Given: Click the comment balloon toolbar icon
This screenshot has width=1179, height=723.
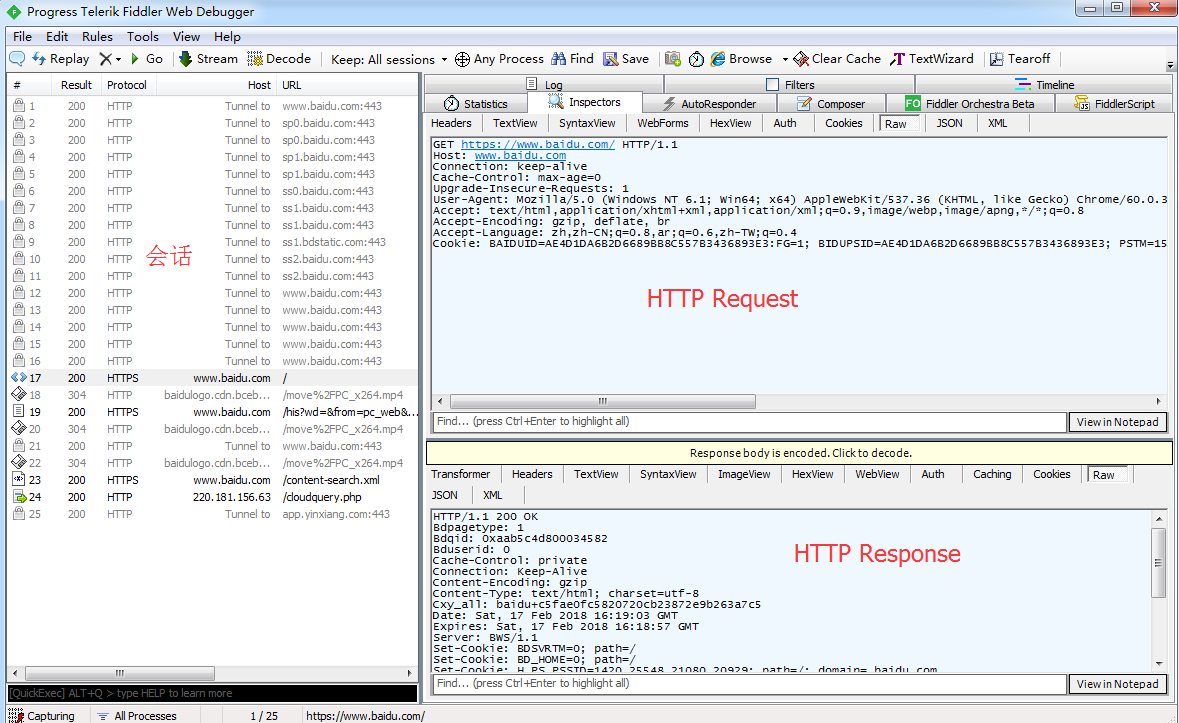Looking at the screenshot, I should [17, 59].
